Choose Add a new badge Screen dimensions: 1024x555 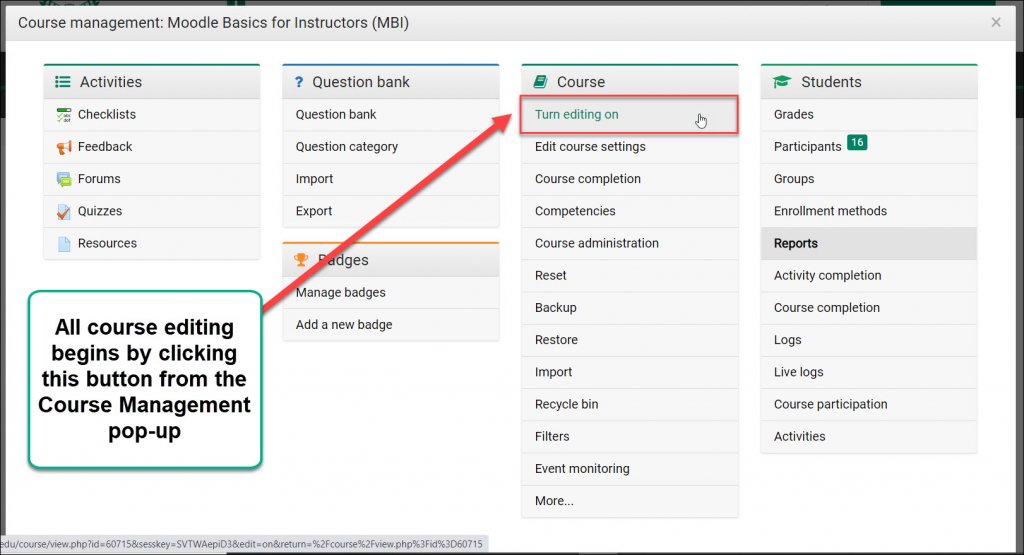pos(344,325)
